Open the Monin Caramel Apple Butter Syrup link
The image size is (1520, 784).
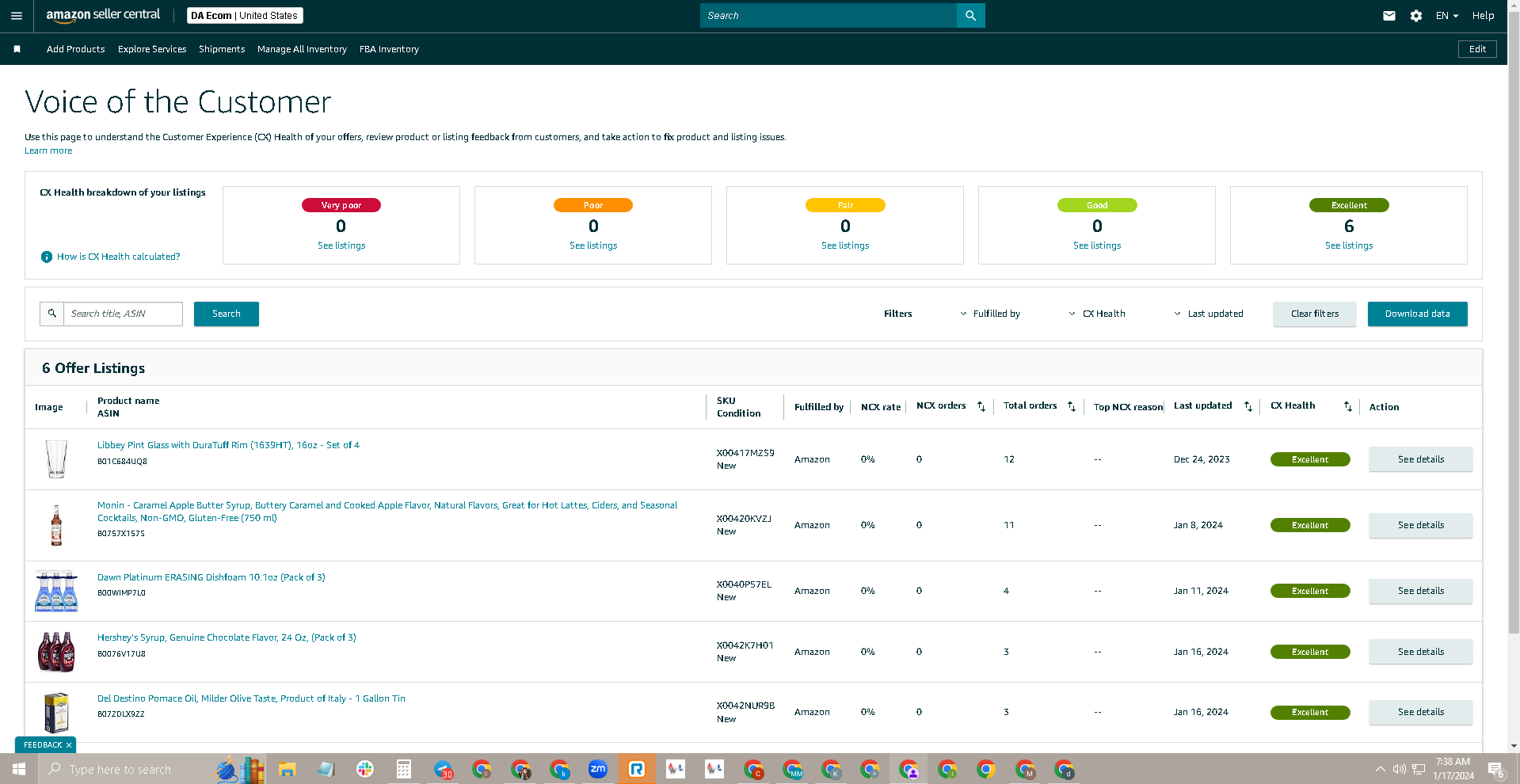coord(387,512)
